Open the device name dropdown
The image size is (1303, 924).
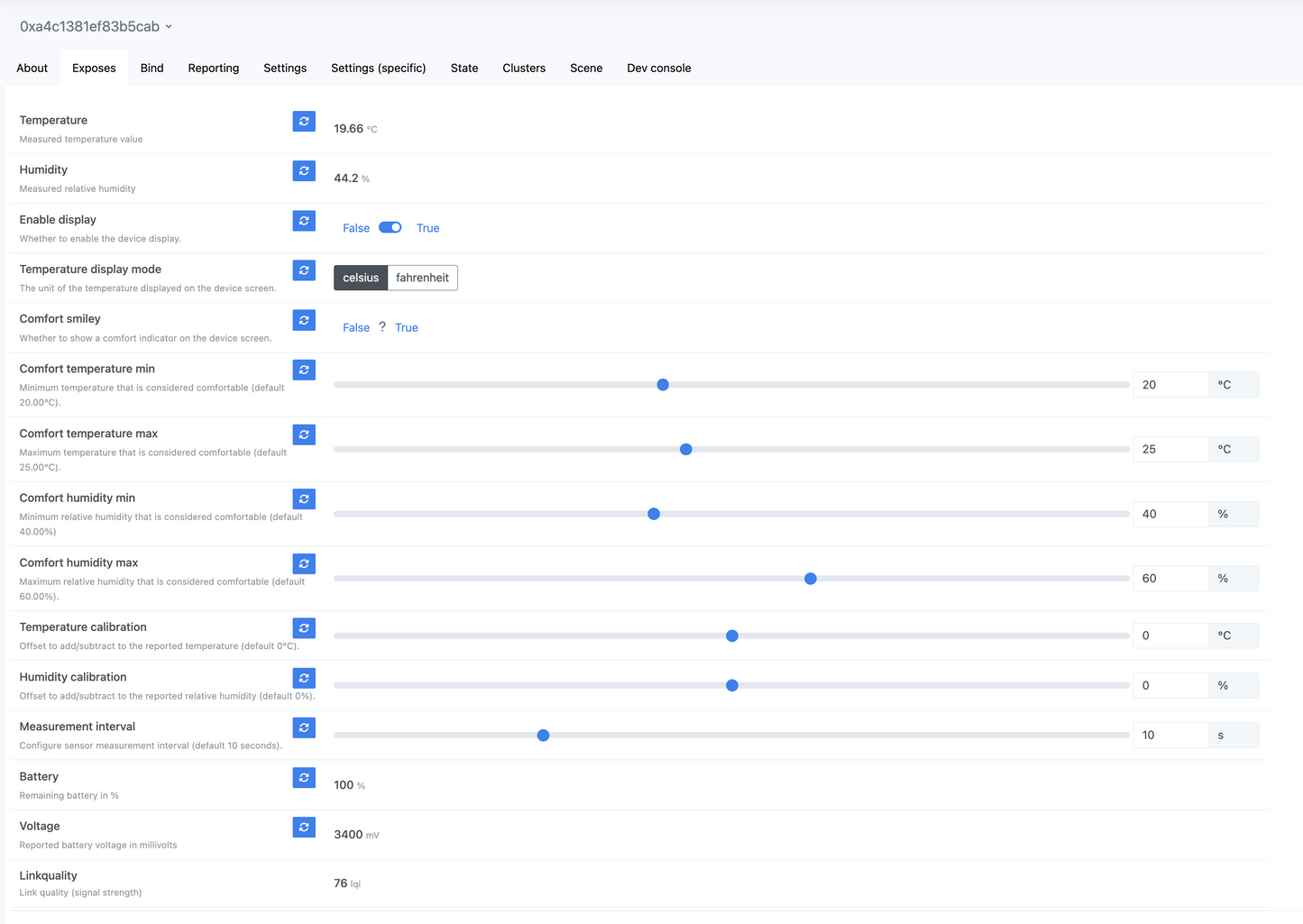[x=96, y=27]
